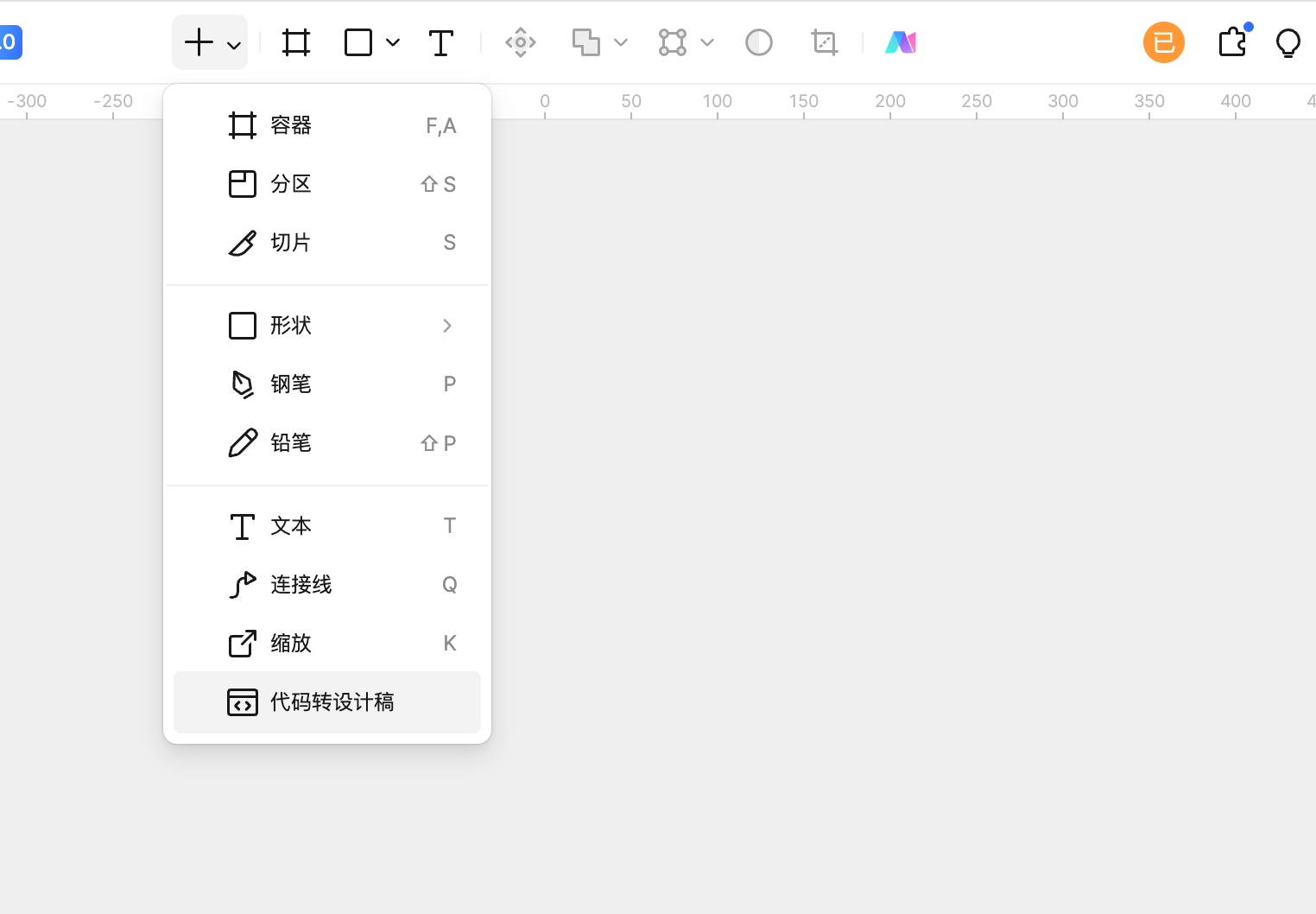This screenshot has height=914, width=1316.
Task: Click the mask half-circle icon
Action: coord(758,42)
